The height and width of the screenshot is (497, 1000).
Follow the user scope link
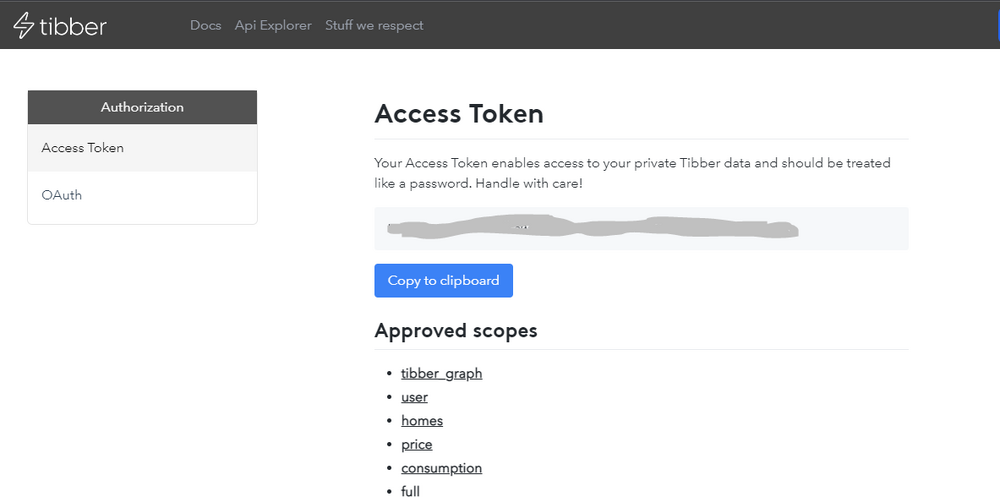tap(414, 397)
